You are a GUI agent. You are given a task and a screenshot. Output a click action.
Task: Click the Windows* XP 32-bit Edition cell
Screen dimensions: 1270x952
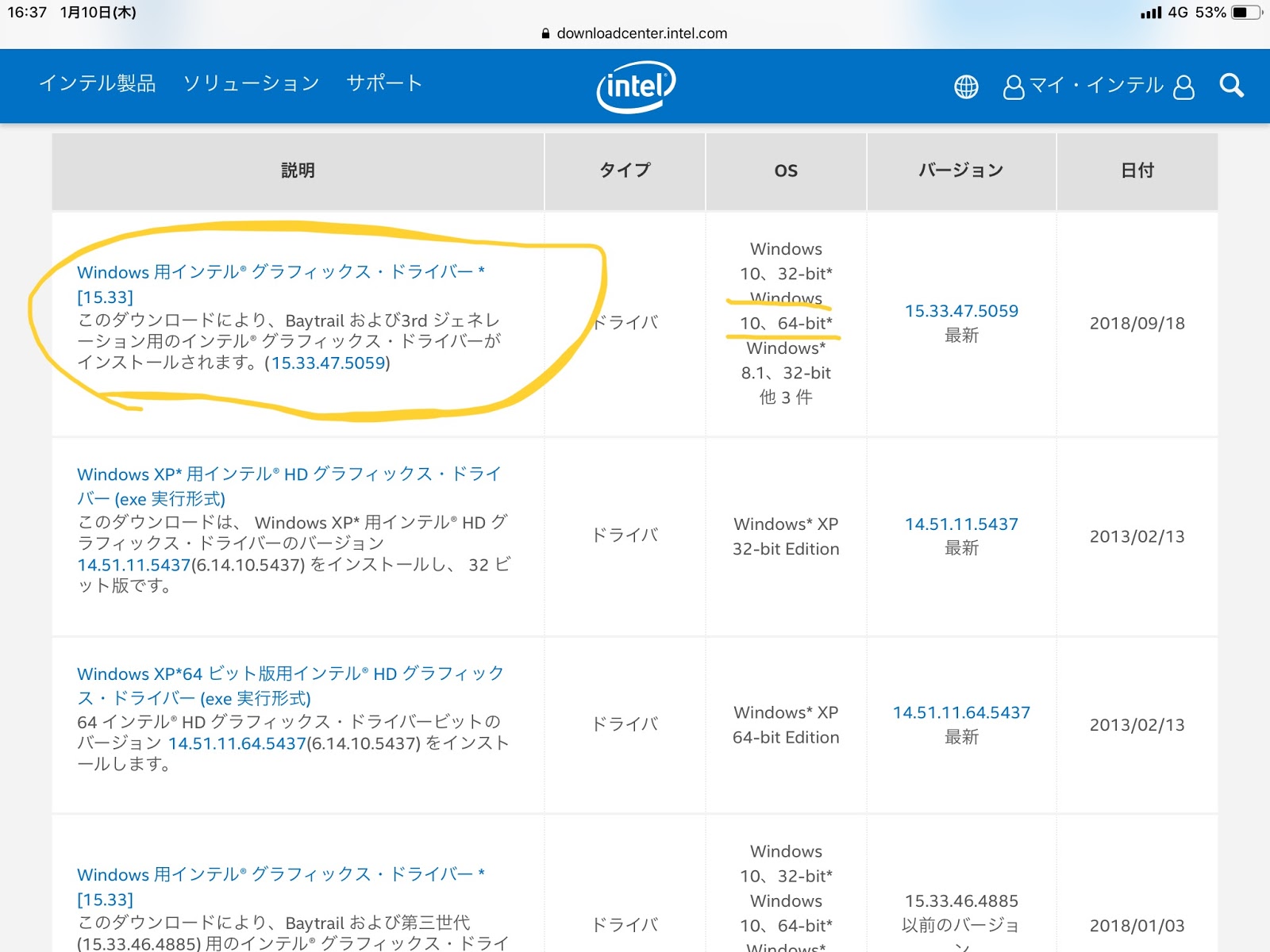786,536
